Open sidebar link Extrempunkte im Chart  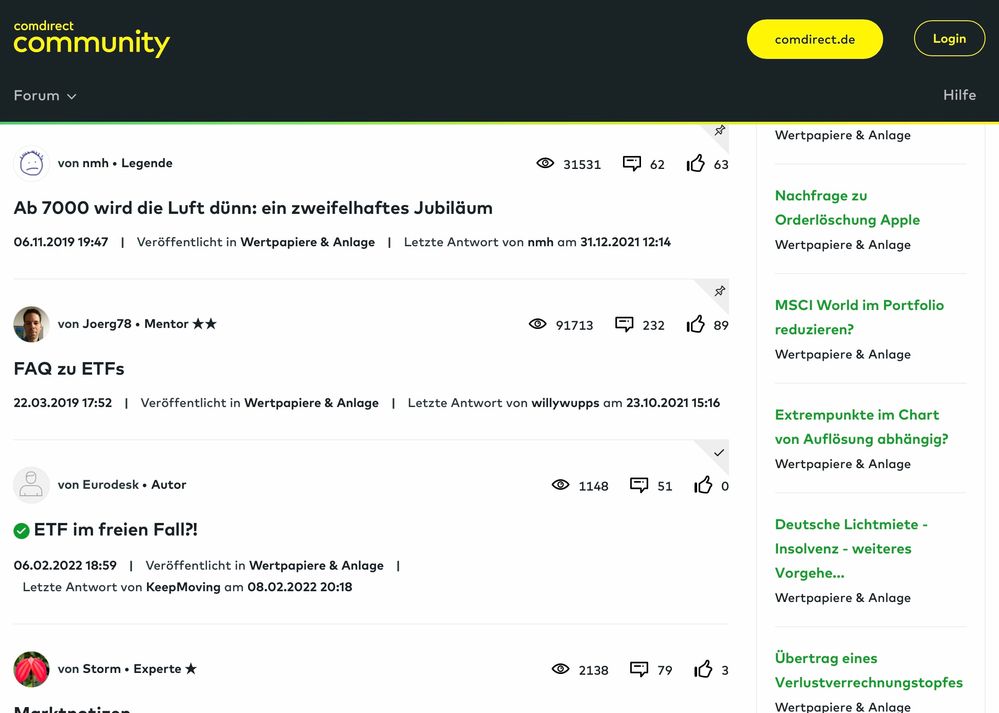tap(861, 427)
